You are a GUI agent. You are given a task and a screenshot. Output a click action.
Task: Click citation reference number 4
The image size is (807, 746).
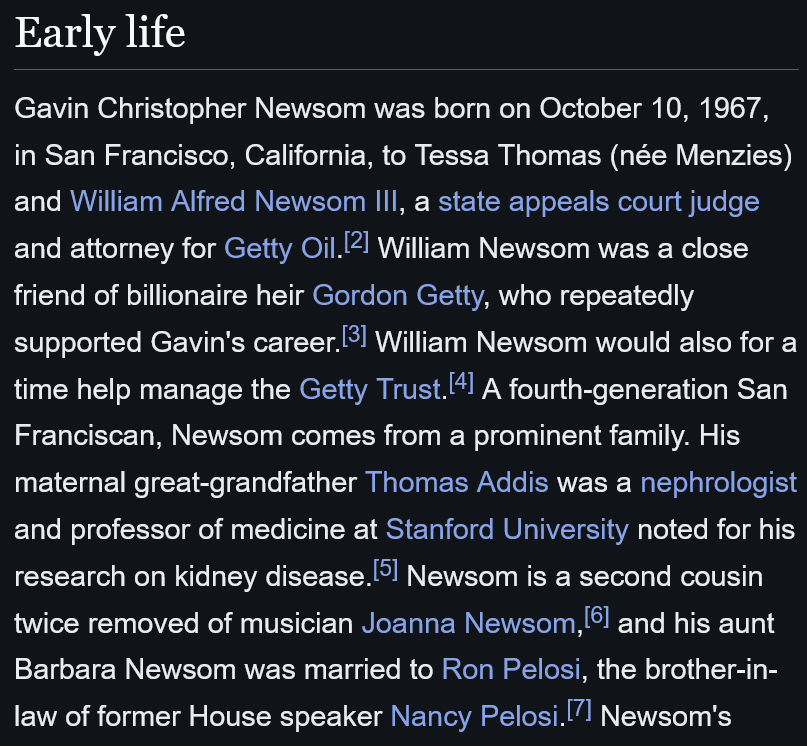tap(461, 383)
